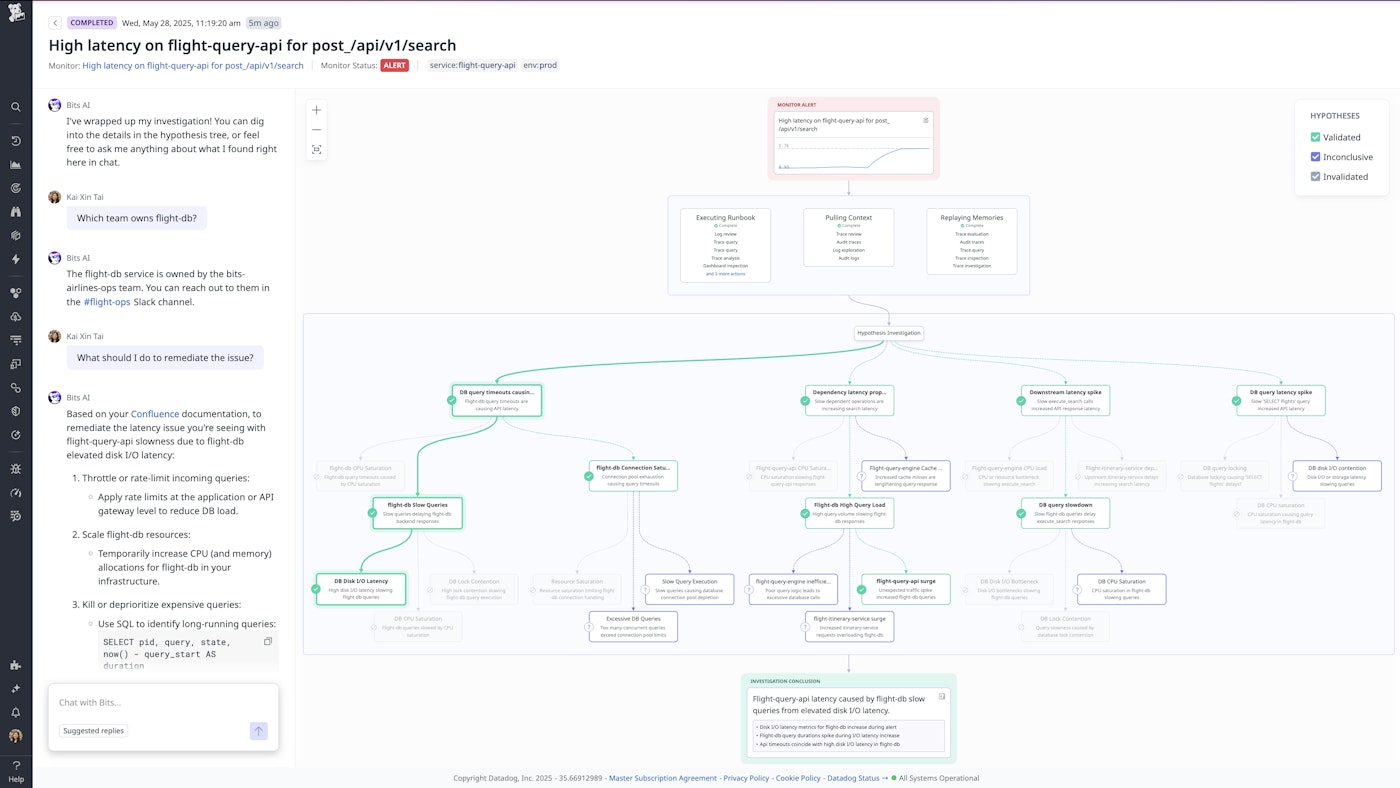The height and width of the screenshot is (788, 1400).
Task: Open the notifications bell icon
Action: 16,712
